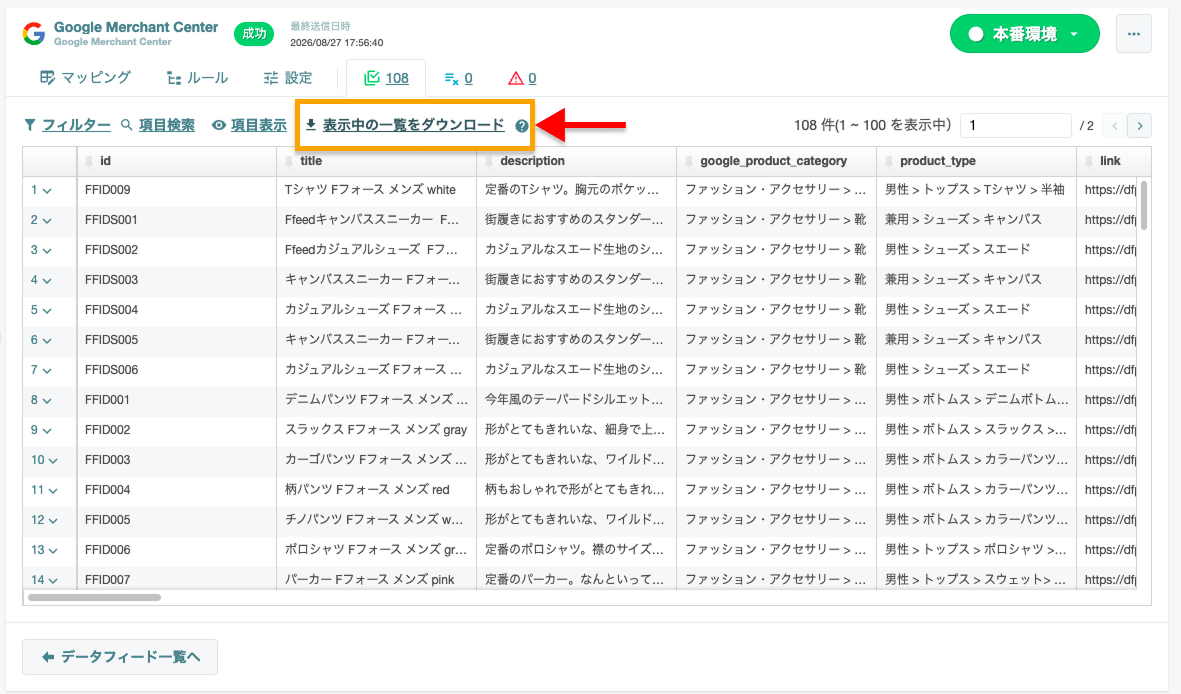Expand row 10 chevron
This screenshot has width=1181, height=694.
tap(53, 460)
